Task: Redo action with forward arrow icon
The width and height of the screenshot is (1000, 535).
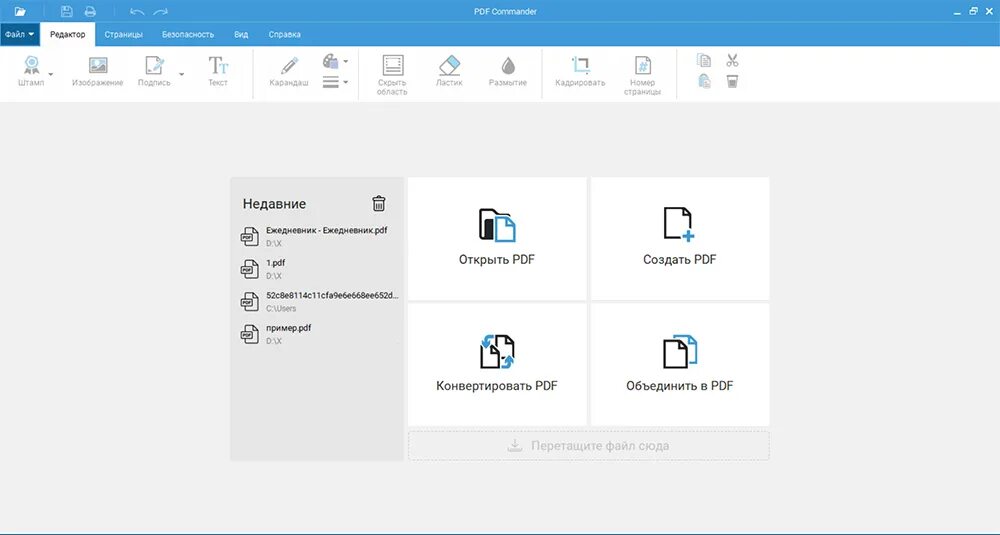Action: [x=161, y=11]
